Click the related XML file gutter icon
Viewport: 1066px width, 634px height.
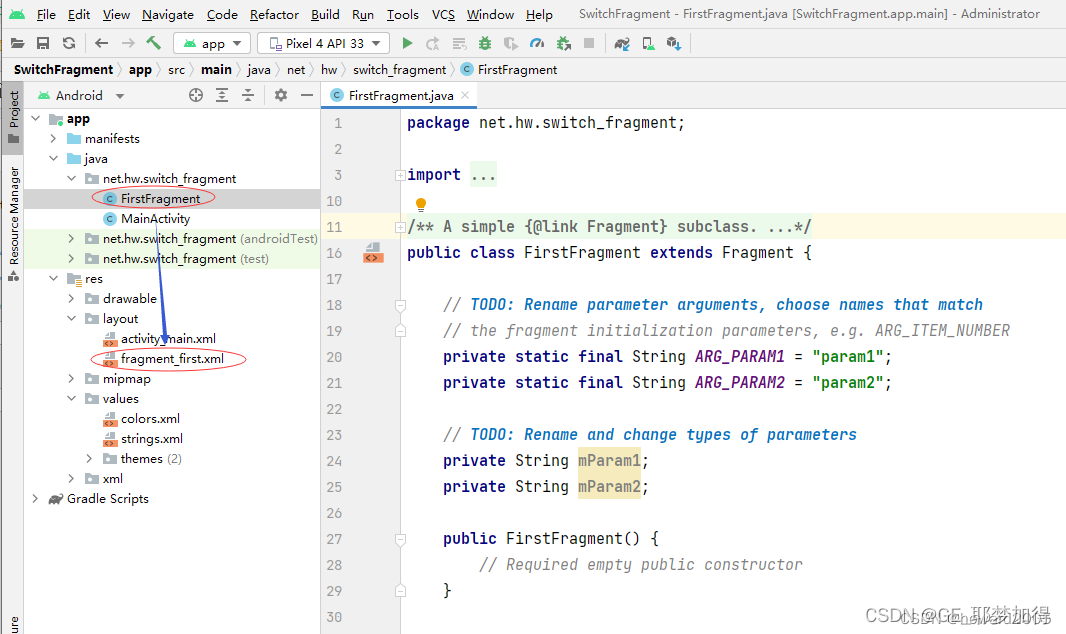[373, 253]
